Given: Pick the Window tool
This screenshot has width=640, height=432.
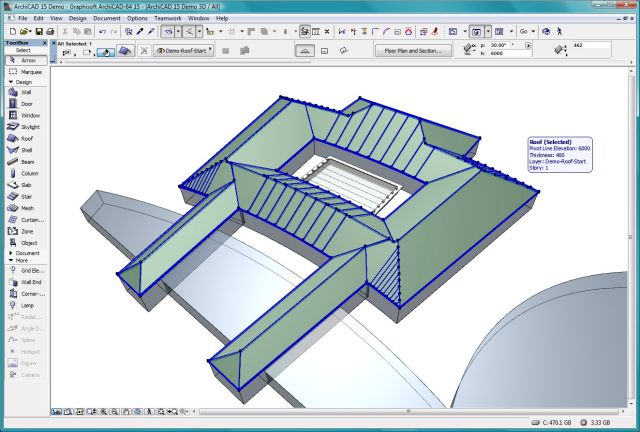Looking at the screenshot, I should (x=26, y=116).
